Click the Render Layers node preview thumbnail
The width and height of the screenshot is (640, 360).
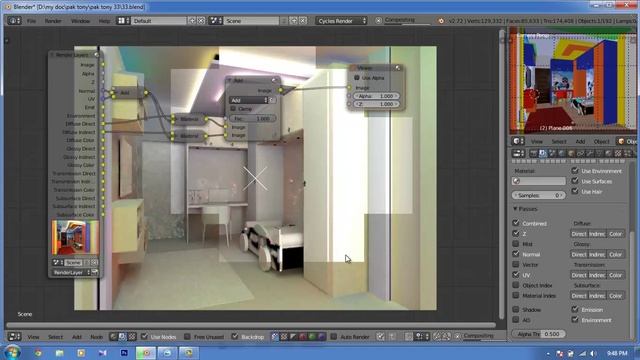tap(75, 237)
